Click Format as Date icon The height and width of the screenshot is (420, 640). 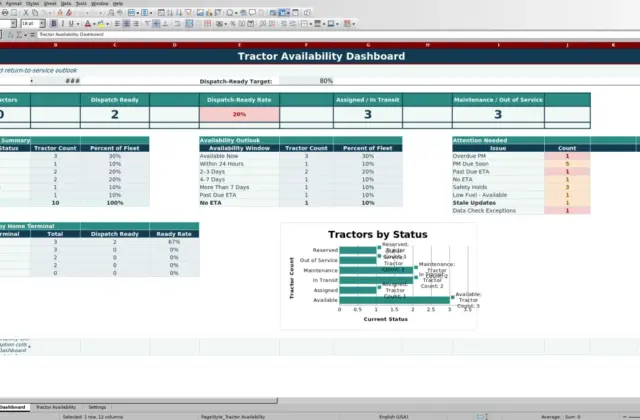251,24
